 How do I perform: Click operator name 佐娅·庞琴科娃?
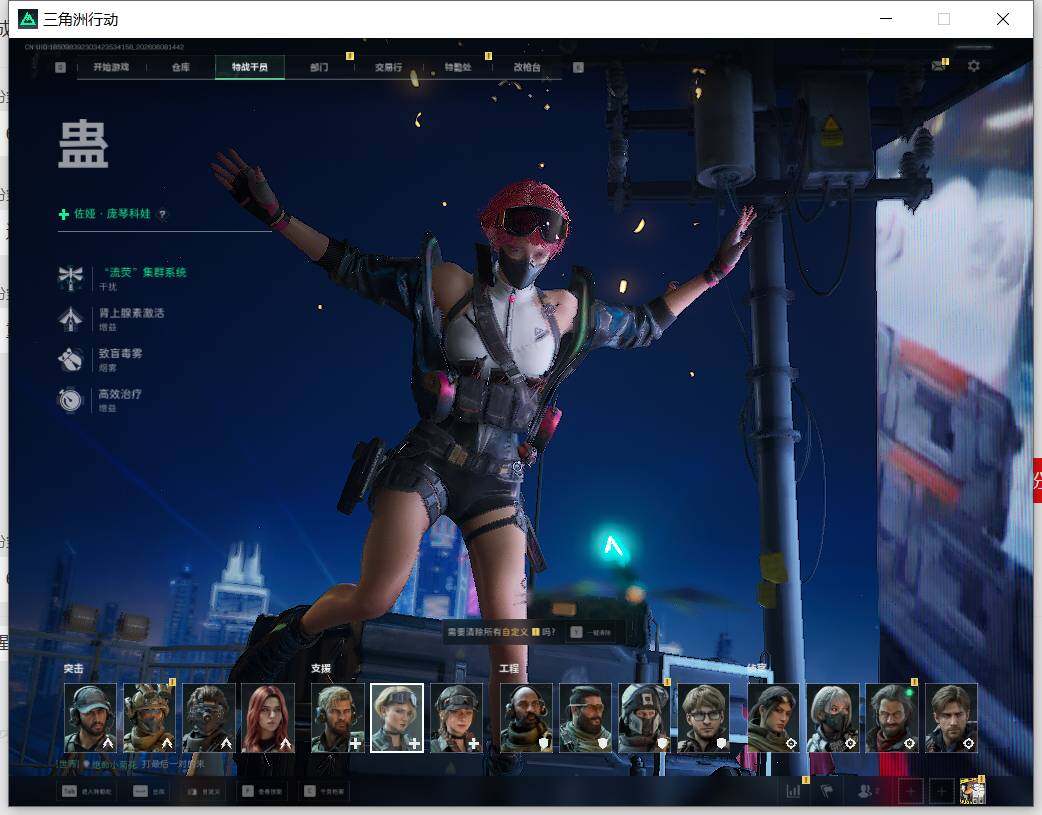coord(112,214)
